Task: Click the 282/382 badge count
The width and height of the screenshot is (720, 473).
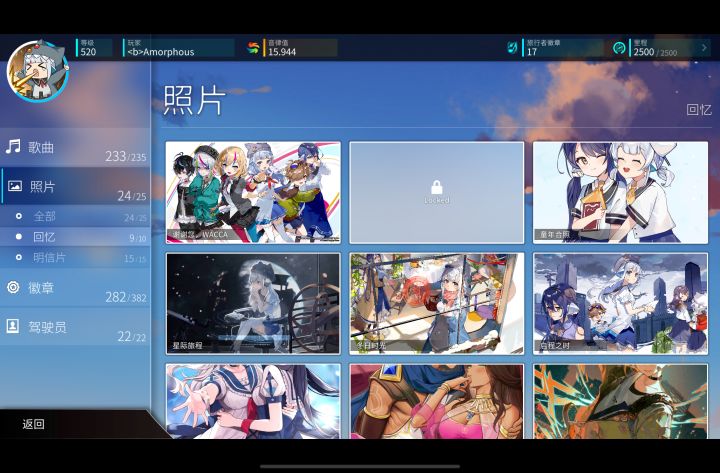Action: click(x=125, y=297)
